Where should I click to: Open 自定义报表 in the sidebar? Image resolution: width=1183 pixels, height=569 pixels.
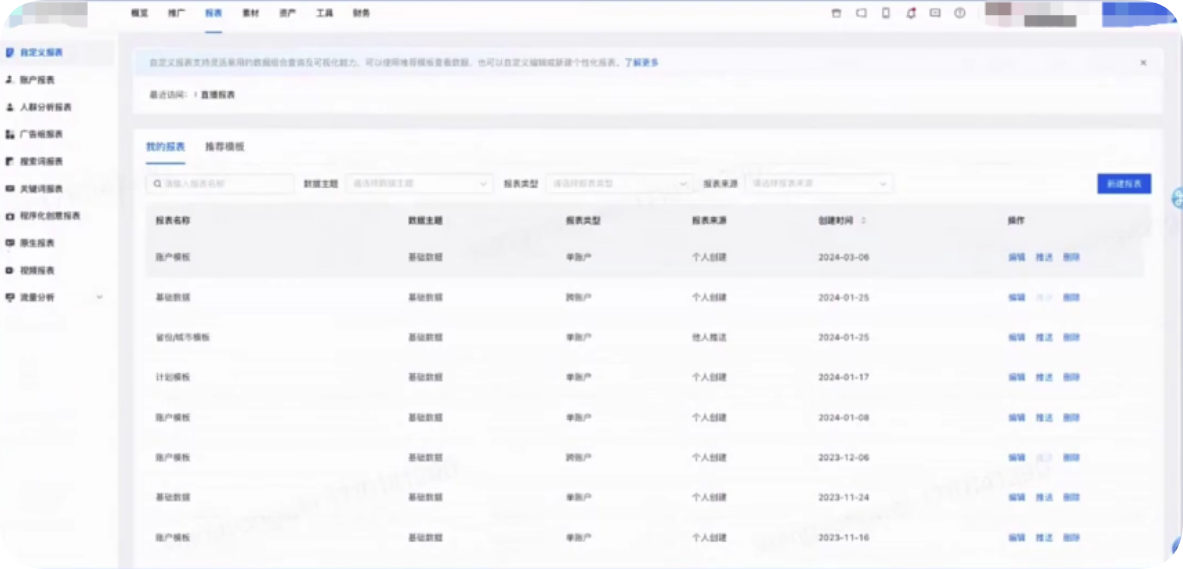[41, 53]
